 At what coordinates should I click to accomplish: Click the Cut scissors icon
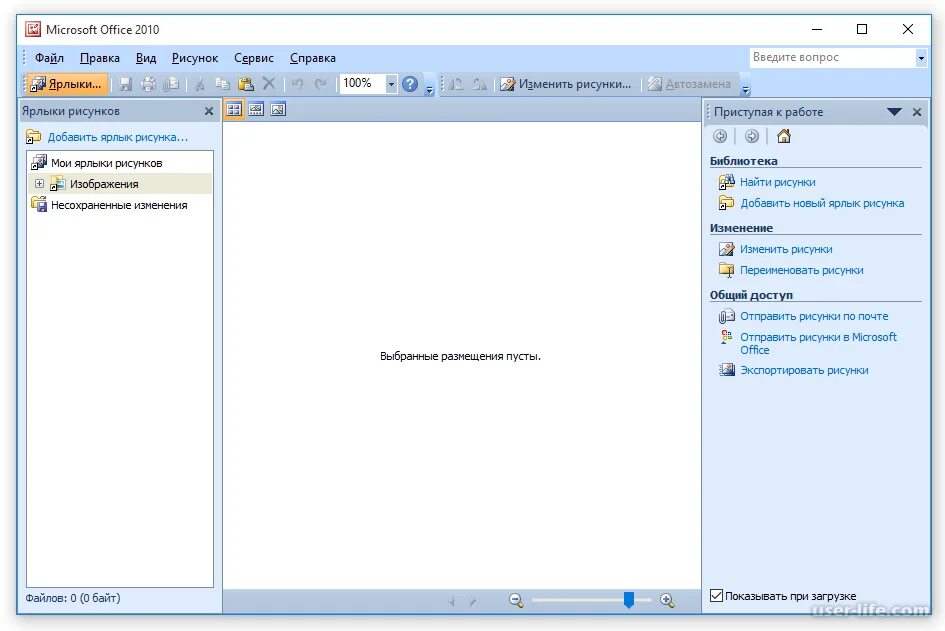pos(199,84)
